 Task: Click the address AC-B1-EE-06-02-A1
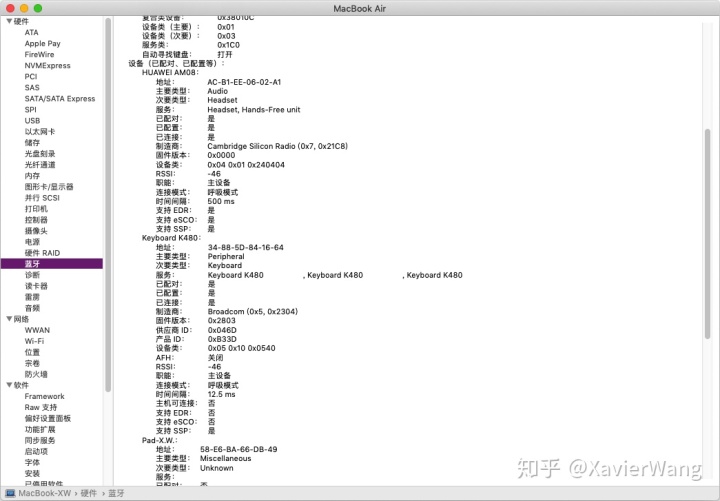click(244, 82)
